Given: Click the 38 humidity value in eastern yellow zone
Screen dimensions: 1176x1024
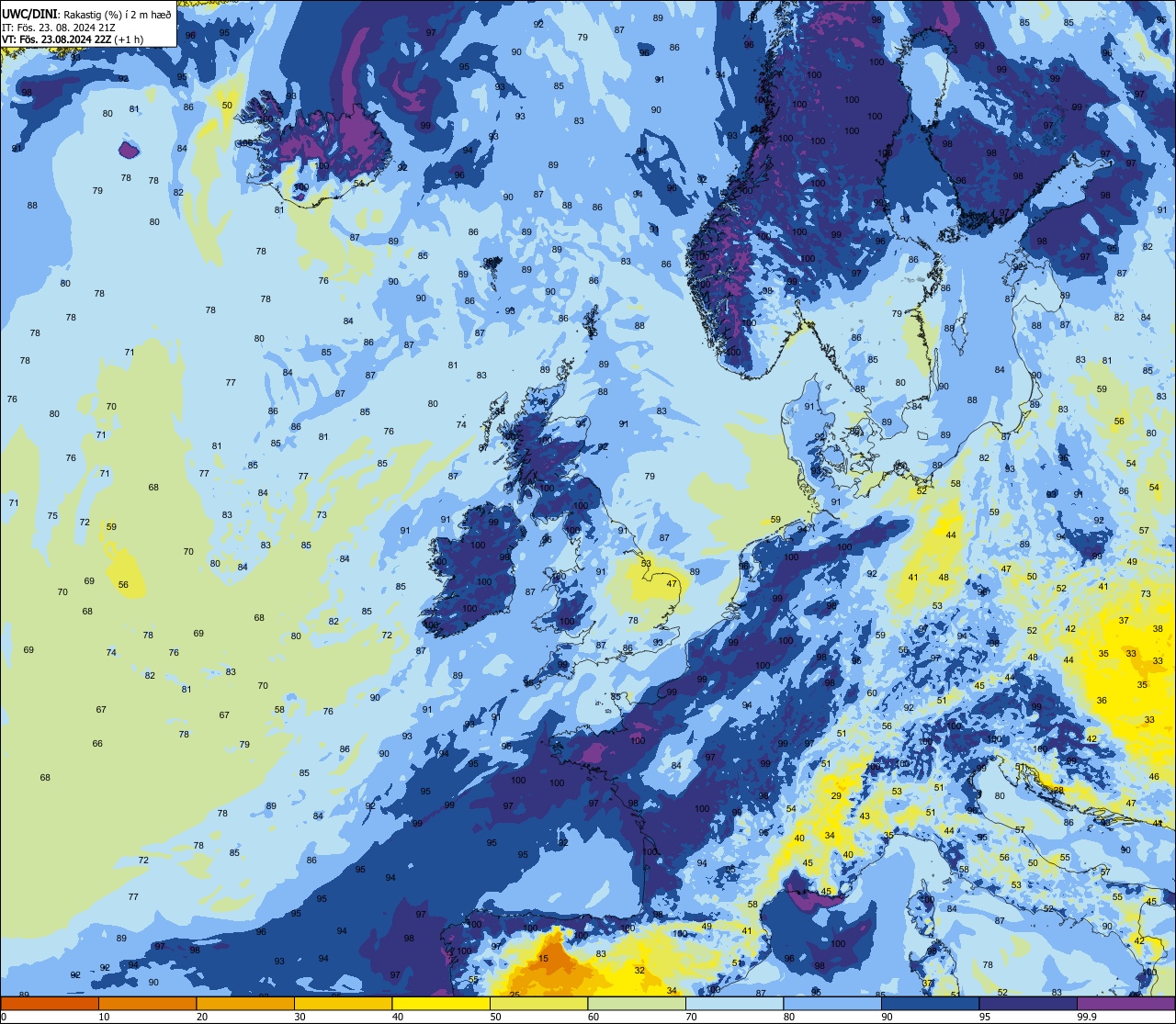Looking at the screenshot, I should click(1159, 629).
